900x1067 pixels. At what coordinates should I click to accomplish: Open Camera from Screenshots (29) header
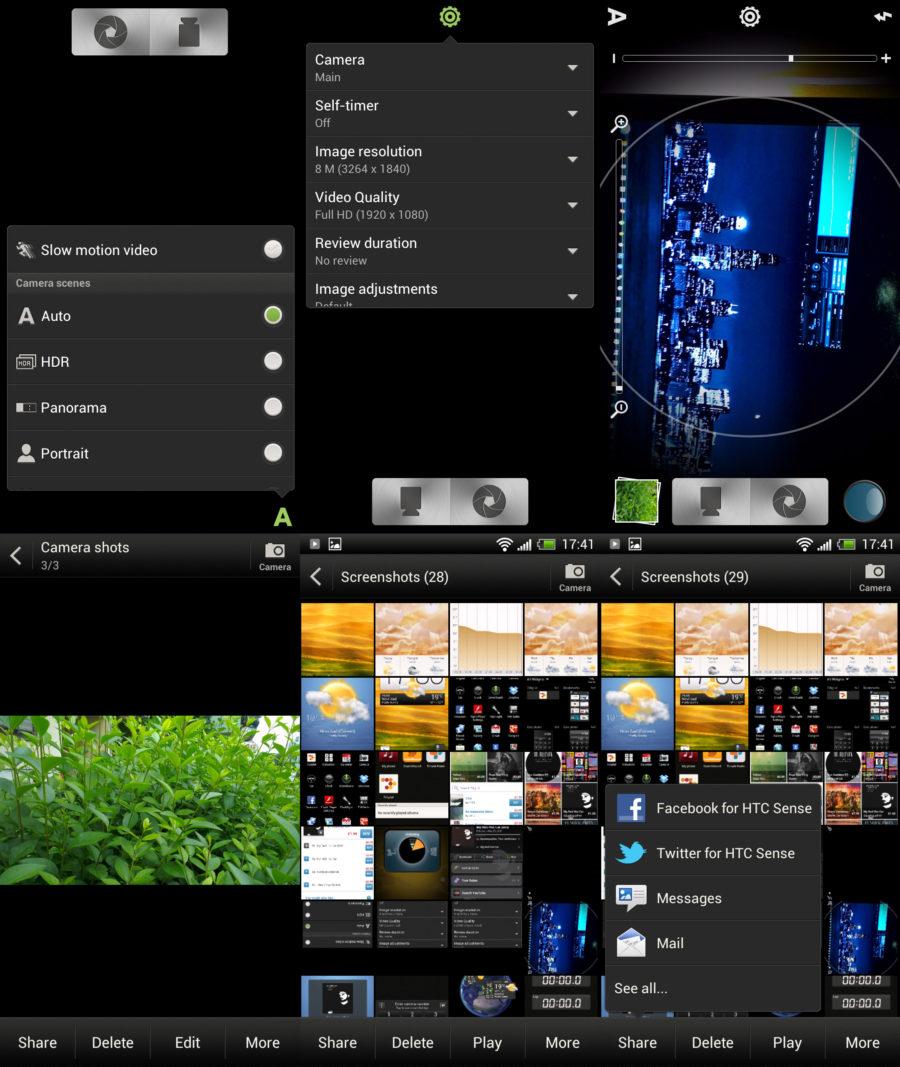(875, 577)
